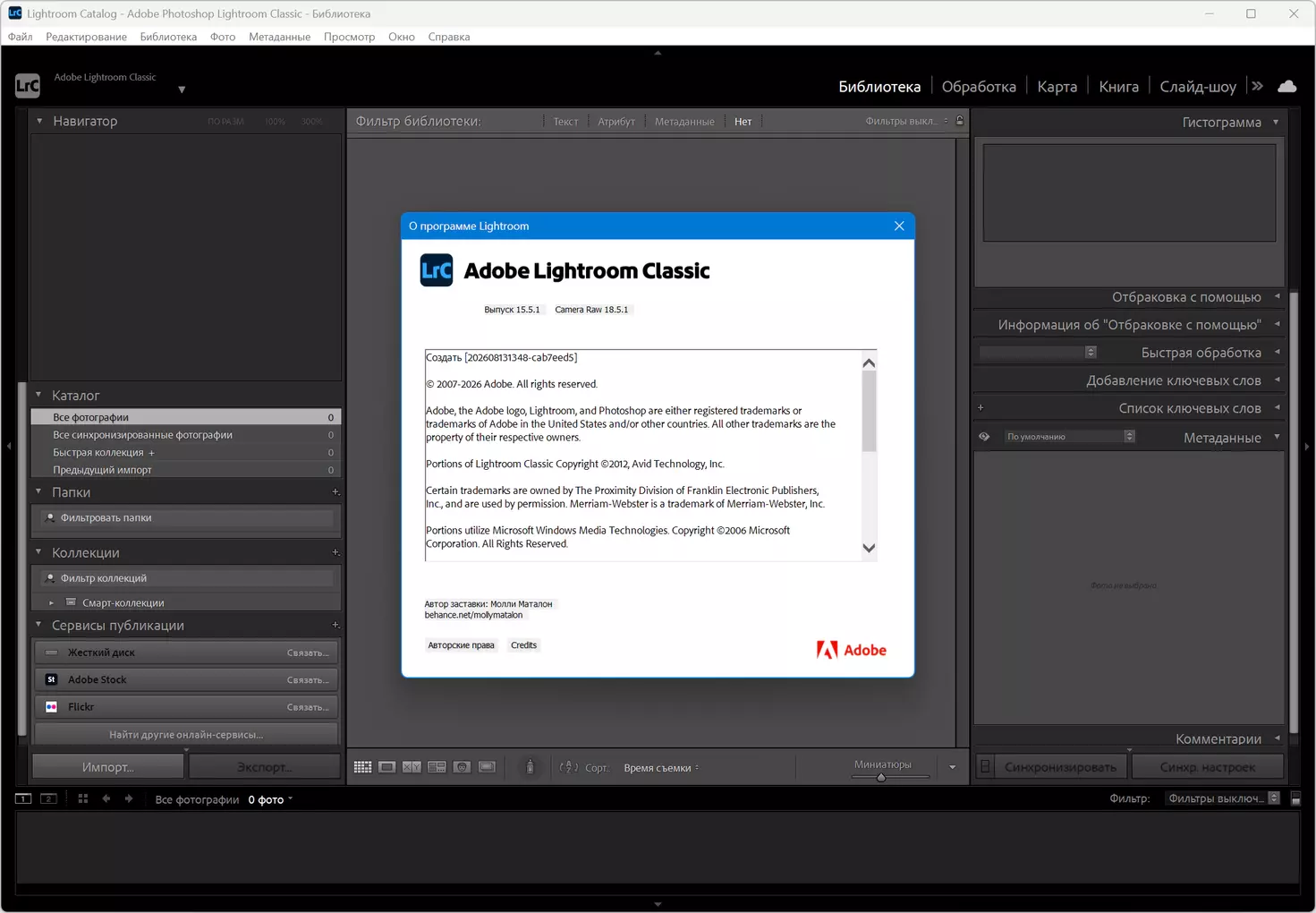This screenshot has width=1316, height=913.
Task: Expand the Быстрая обработка panel
Action: point(1277,352)
